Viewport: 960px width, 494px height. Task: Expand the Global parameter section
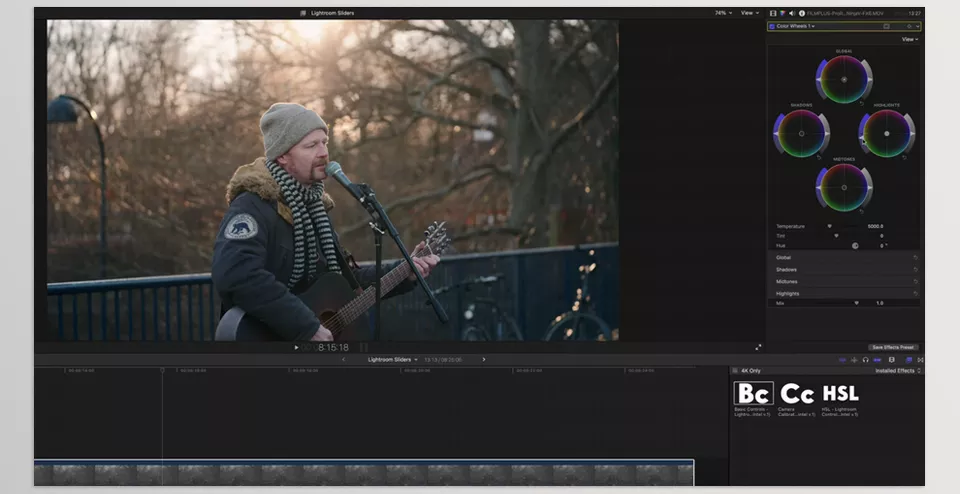784,258
